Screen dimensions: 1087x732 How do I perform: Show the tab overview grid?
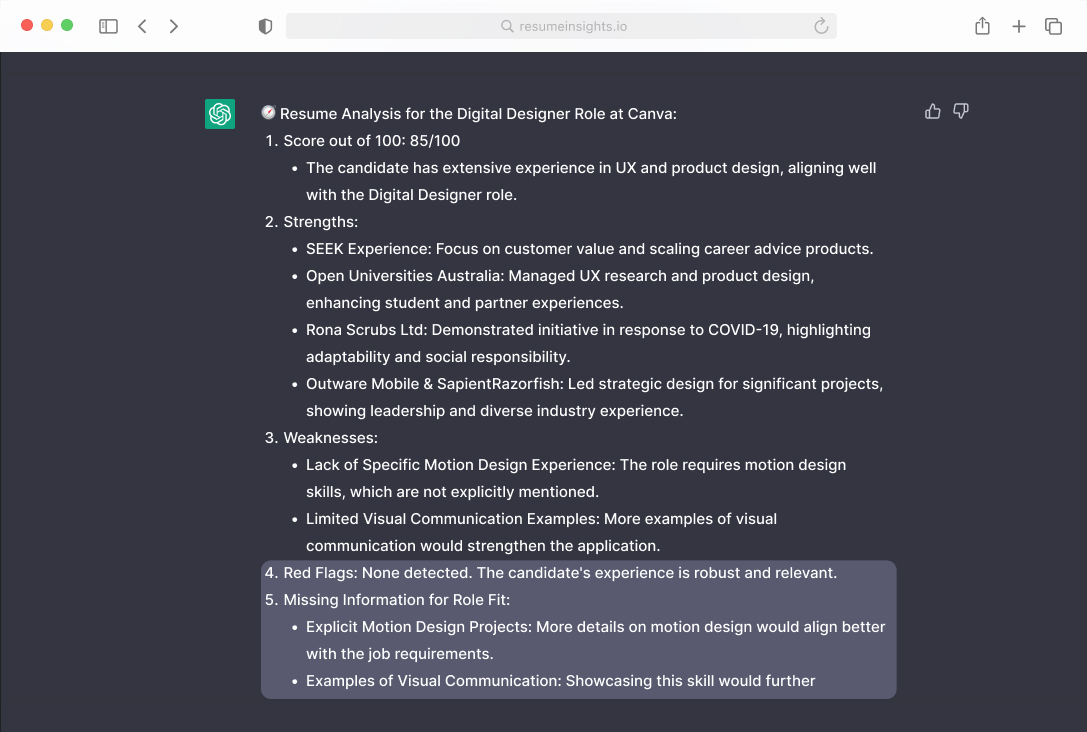click(1053, 27)
